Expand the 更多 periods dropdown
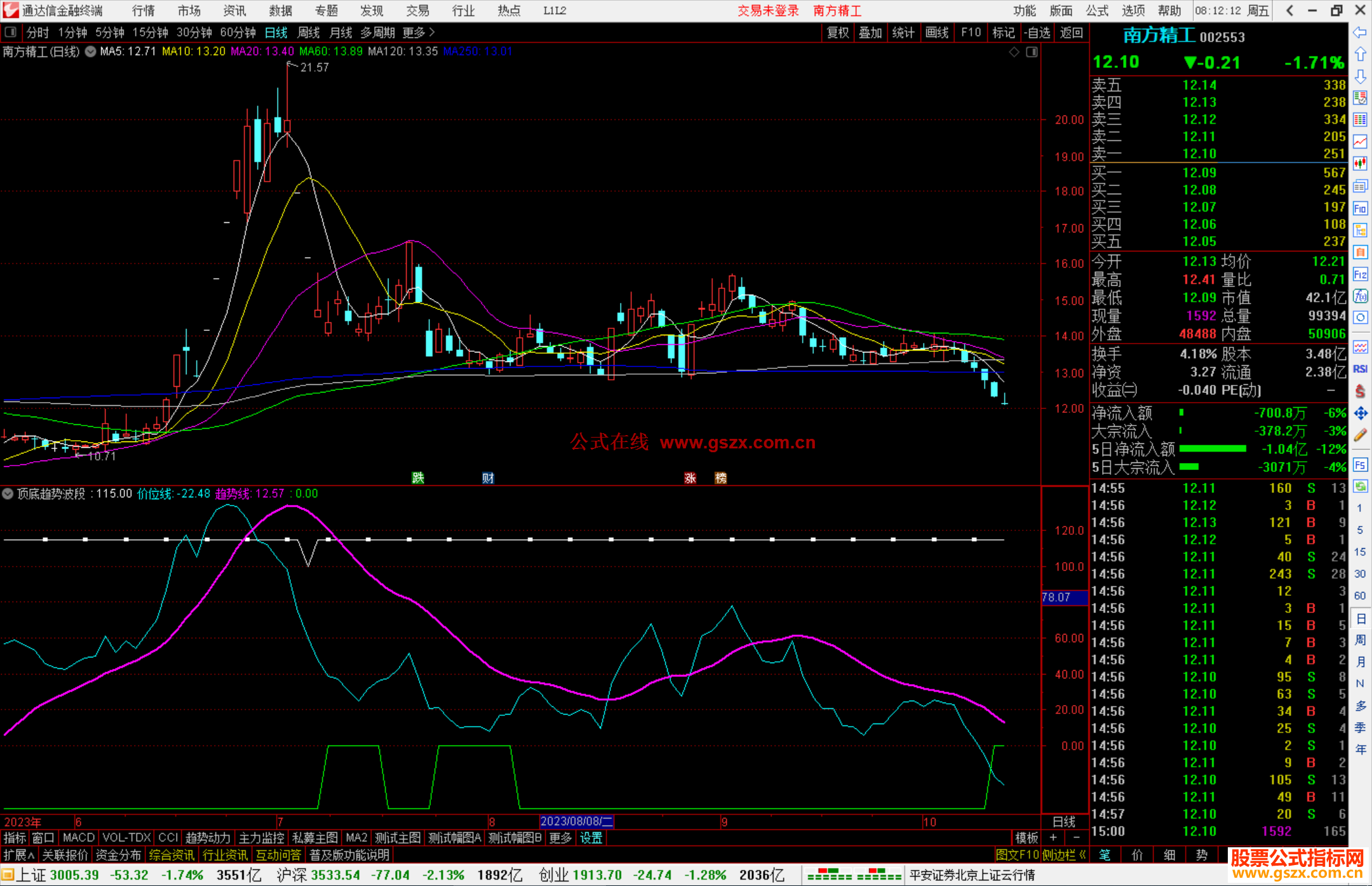Viewport: 1372px width, 886px height. point(419,32)
